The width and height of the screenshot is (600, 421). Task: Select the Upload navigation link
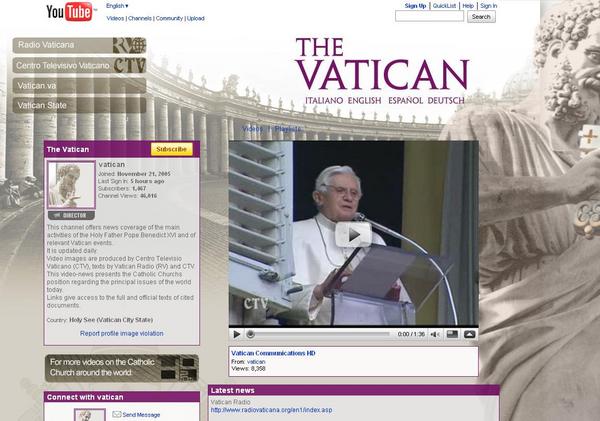point(196,18)
